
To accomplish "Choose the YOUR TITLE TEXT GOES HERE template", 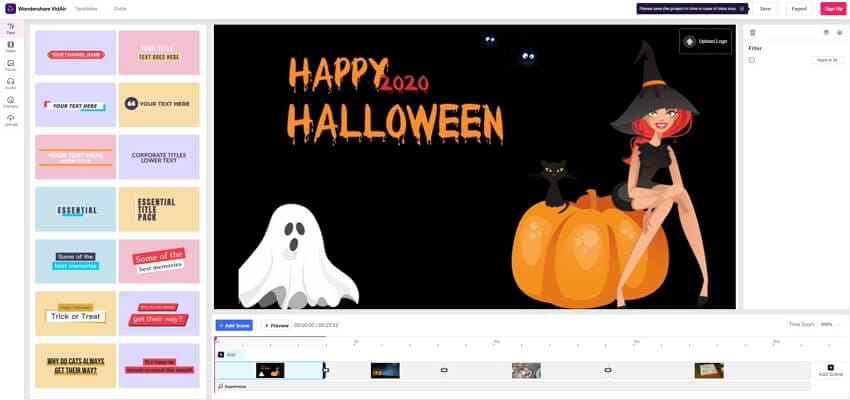I will point(159,53).
